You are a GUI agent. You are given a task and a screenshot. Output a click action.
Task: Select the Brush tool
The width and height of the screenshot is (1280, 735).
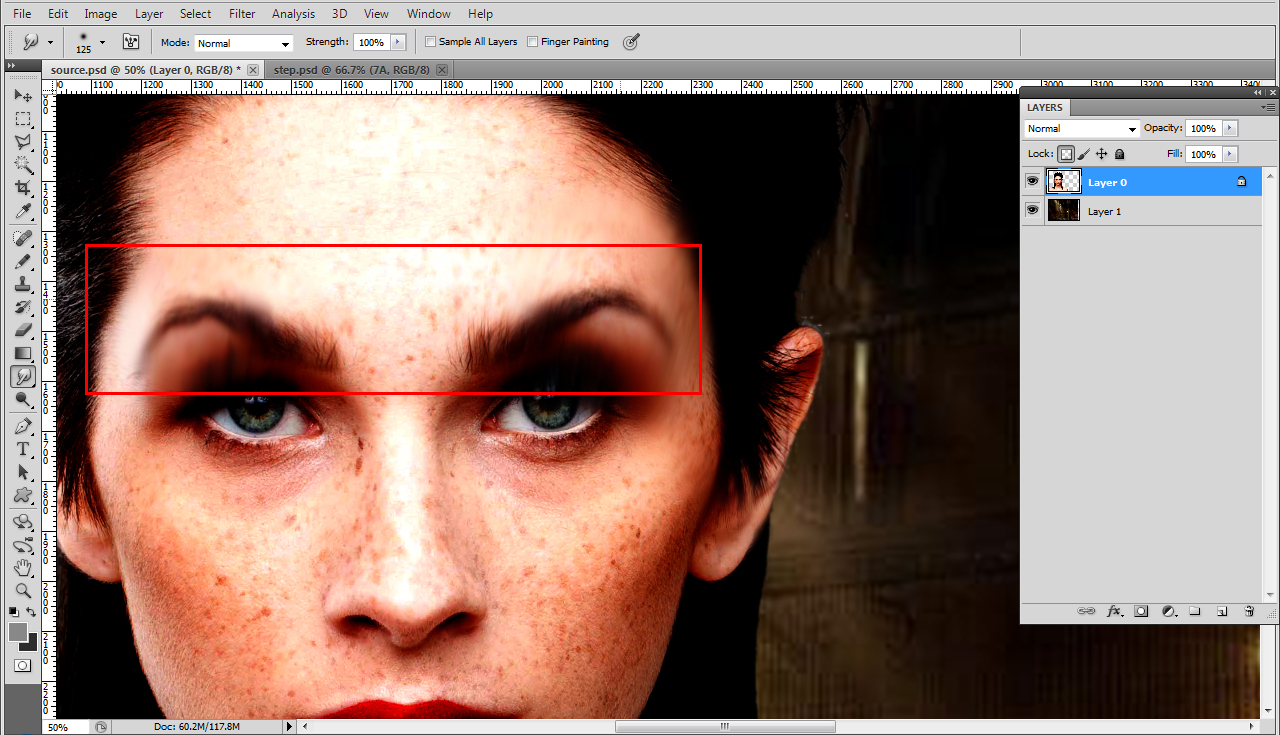pos(22,261)
